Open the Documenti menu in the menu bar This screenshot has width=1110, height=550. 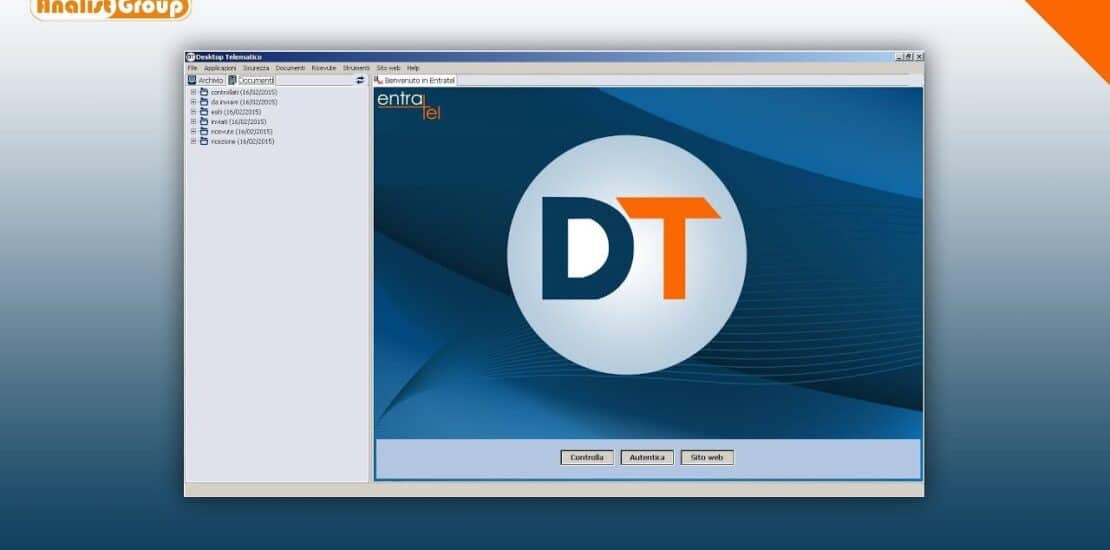click(290, 68)
